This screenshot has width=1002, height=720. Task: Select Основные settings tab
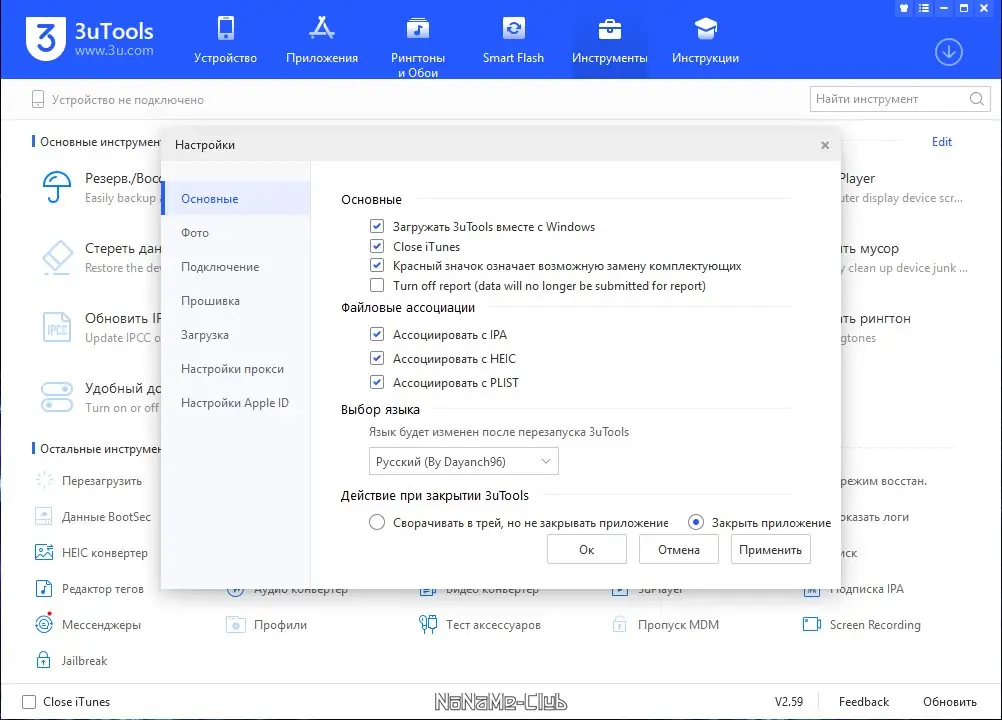(236, 198)
